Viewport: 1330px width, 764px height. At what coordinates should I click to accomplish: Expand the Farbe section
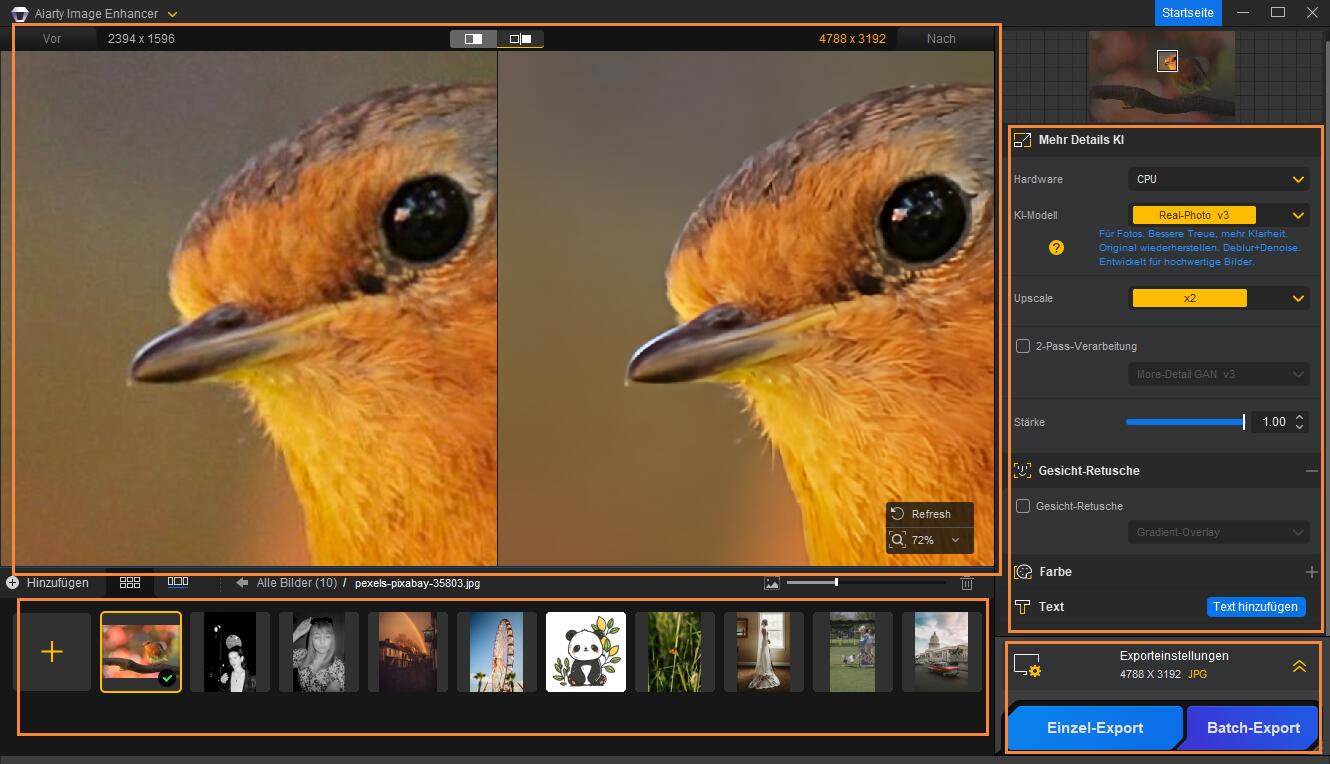click(1311, 572)
